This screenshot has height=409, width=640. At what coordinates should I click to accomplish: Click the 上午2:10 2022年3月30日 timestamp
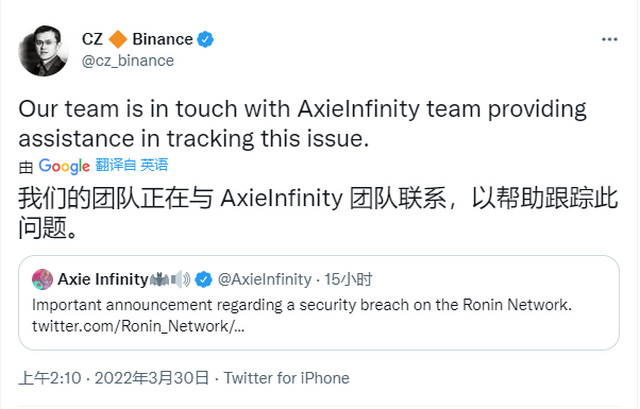(113, 378)
